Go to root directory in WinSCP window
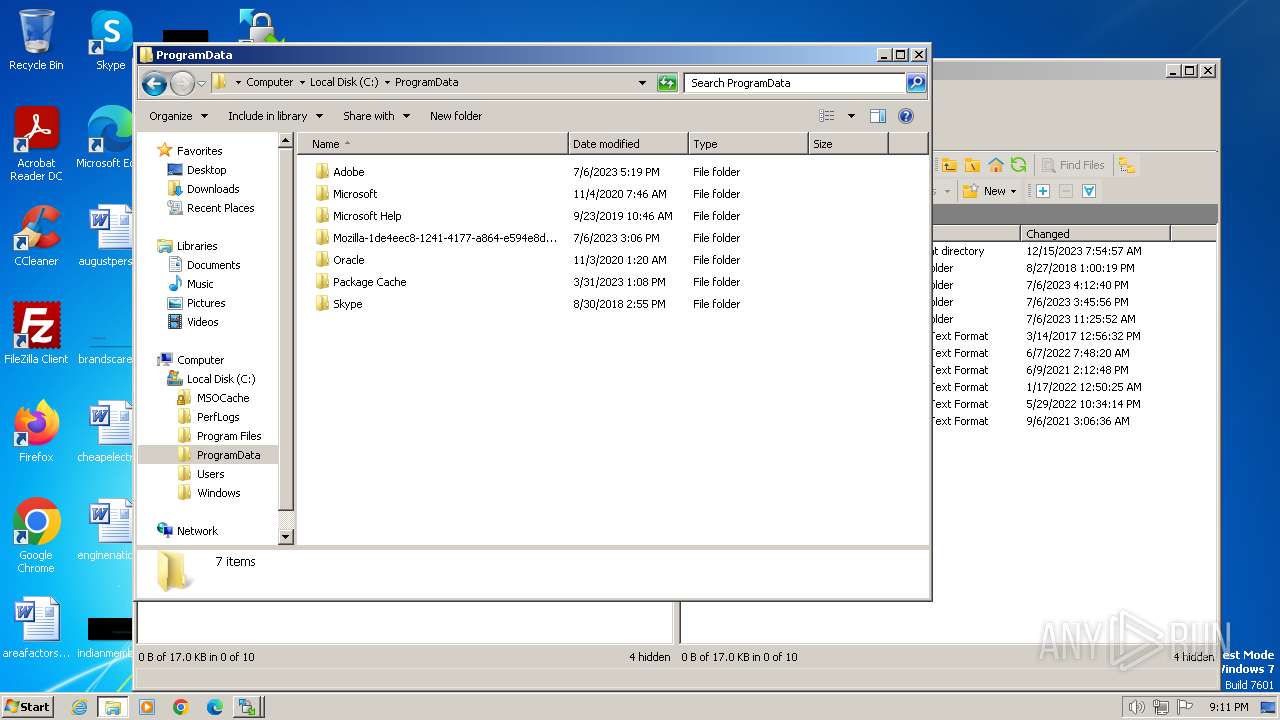The height and width of the screenshot is (720, 1280). pyautogui.click(x=972, y=165)
